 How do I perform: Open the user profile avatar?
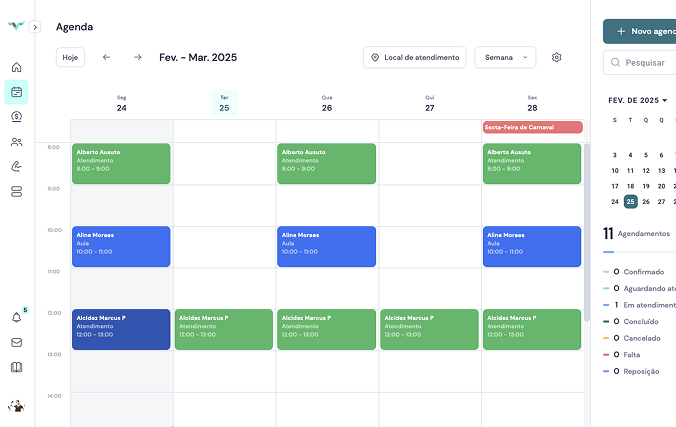pyautogui.click(x=16, y=406)
